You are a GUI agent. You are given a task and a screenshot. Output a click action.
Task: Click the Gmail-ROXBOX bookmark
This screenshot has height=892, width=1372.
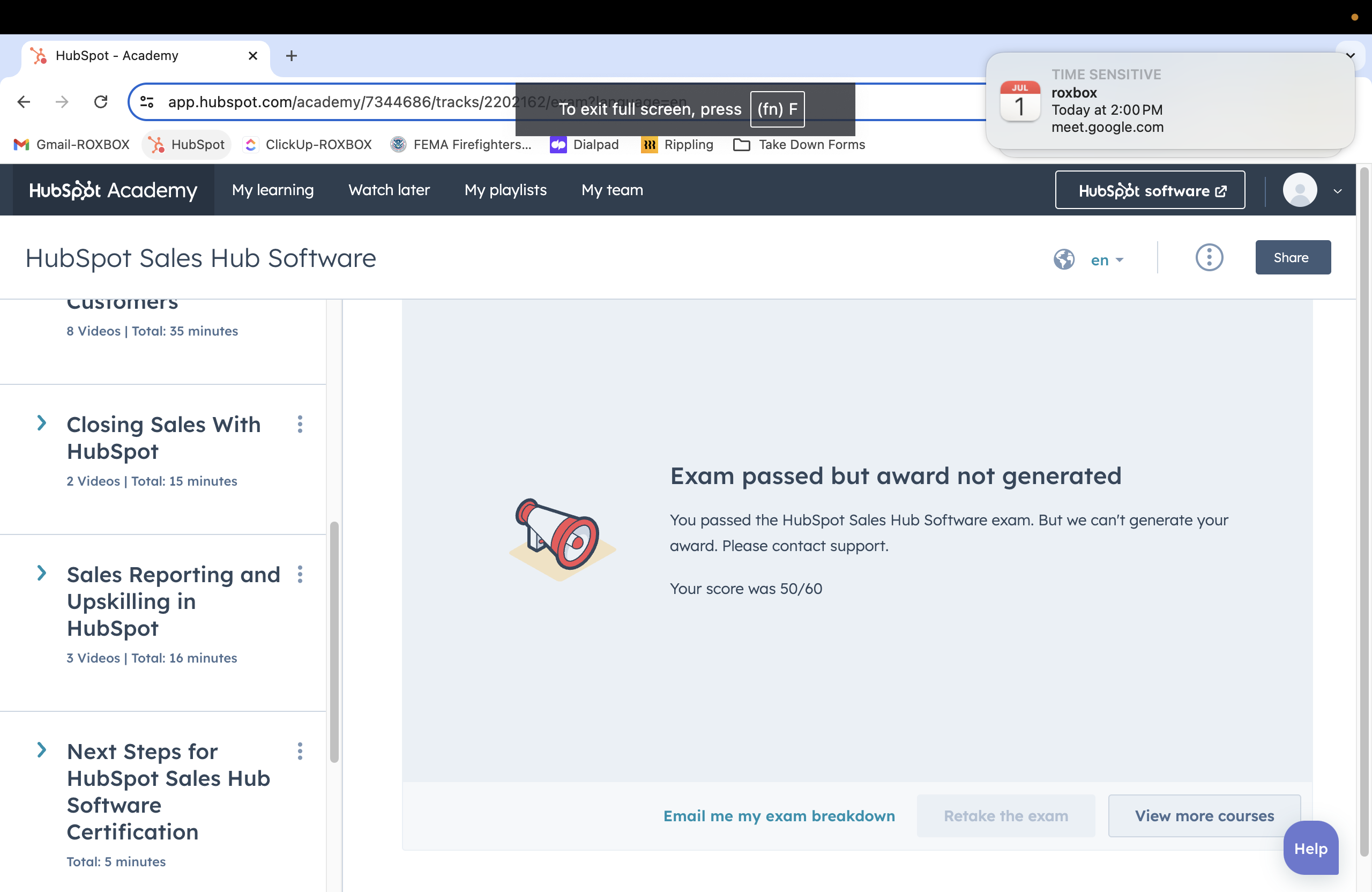point(70,145)
